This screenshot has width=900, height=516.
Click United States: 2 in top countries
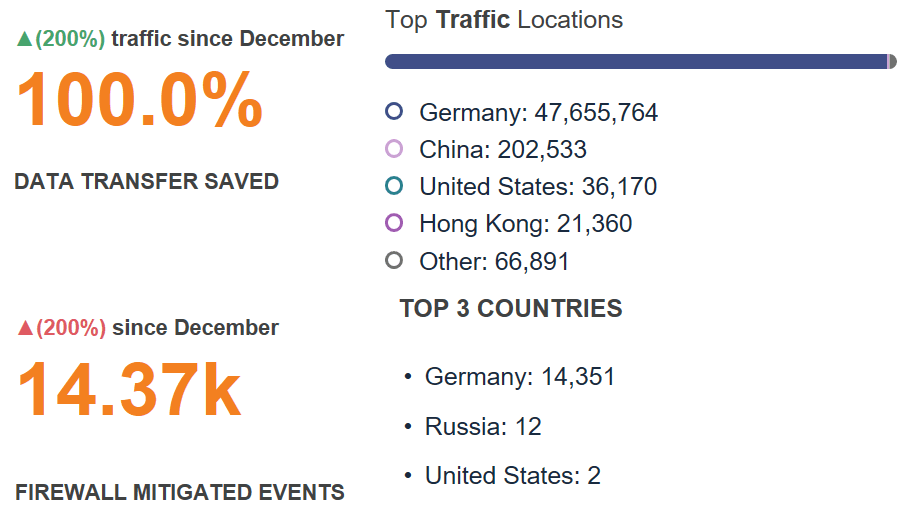point(512,476)
